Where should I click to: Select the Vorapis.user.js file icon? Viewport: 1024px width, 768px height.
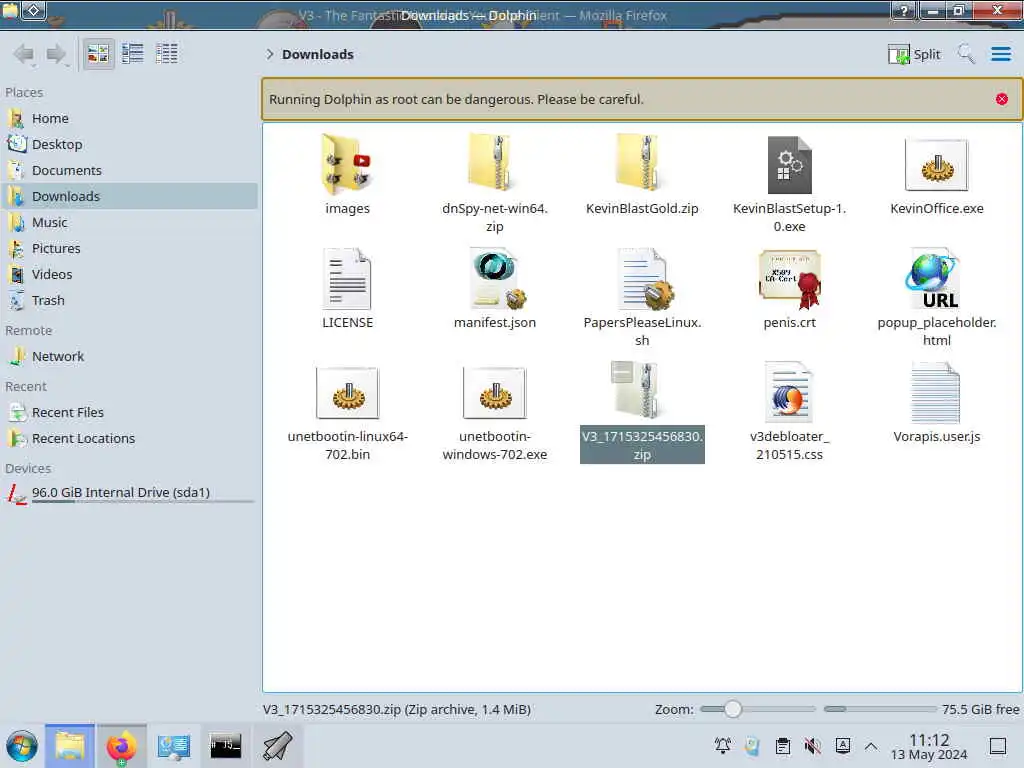pos(936,393)
